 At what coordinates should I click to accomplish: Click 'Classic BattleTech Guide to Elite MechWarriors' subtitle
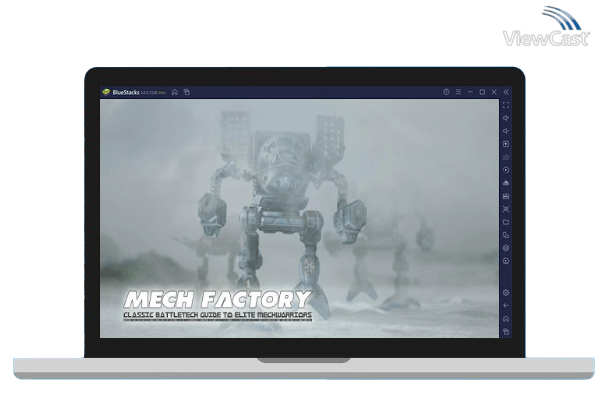coord(218,316)
